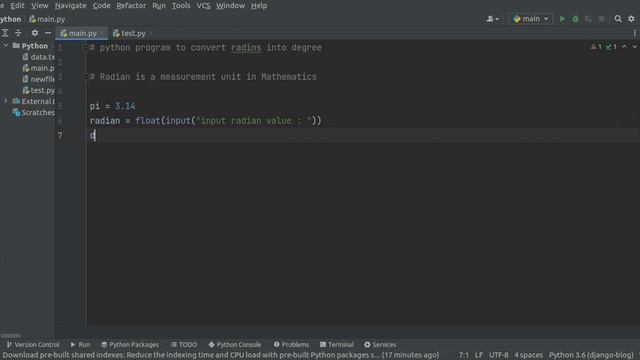The height and width of the screenshot is (360, 640).
Task: Select Scratches and Consoles node
Action: click(33, 112)
